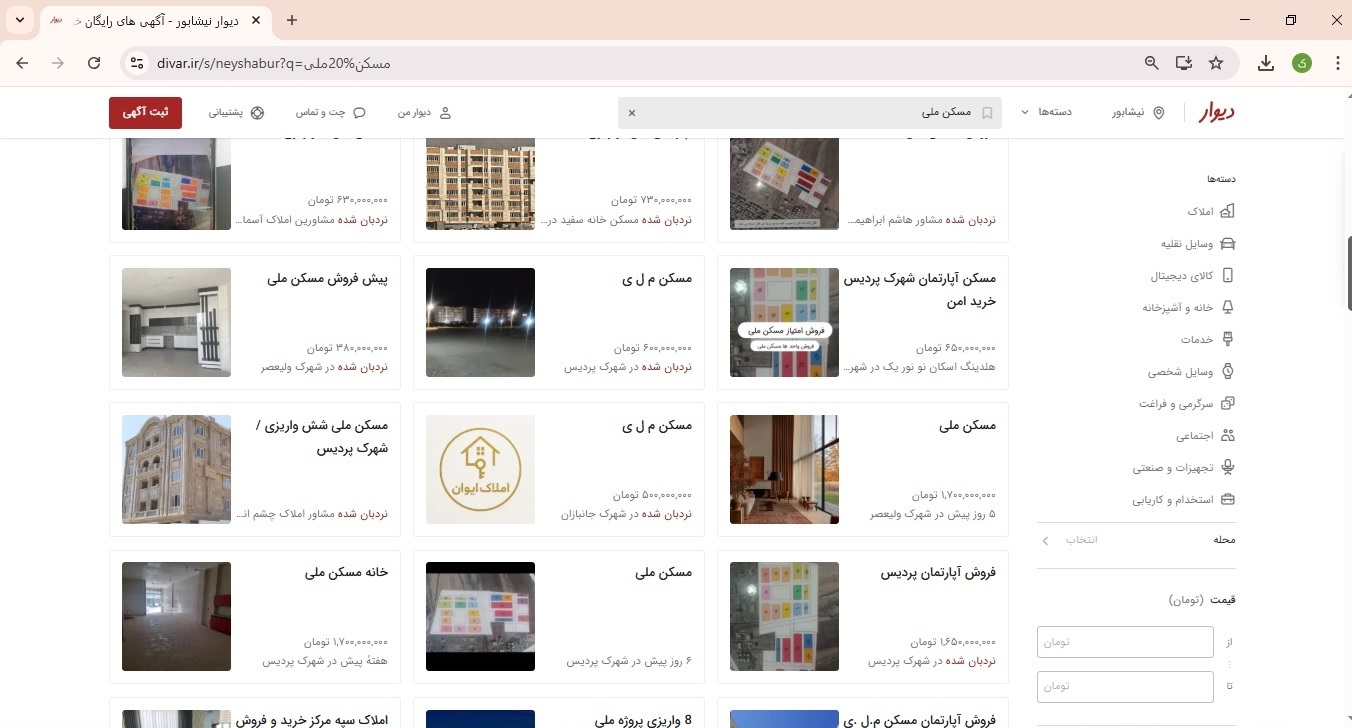
Task: Open the فروش آپارتمان پردیس listing link
Action: pyautogui.click(x=937, y=572)
